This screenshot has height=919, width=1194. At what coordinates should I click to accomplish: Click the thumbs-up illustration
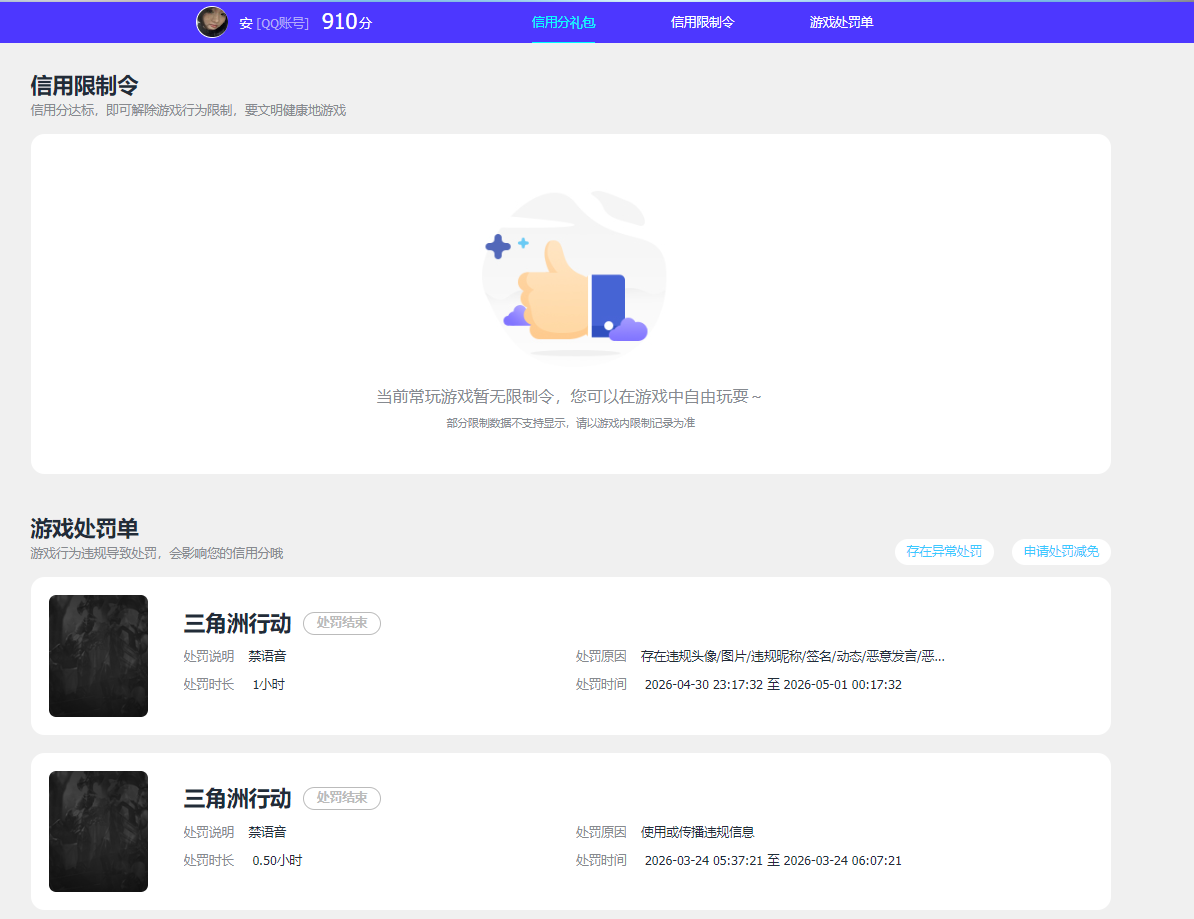point(574,274)
